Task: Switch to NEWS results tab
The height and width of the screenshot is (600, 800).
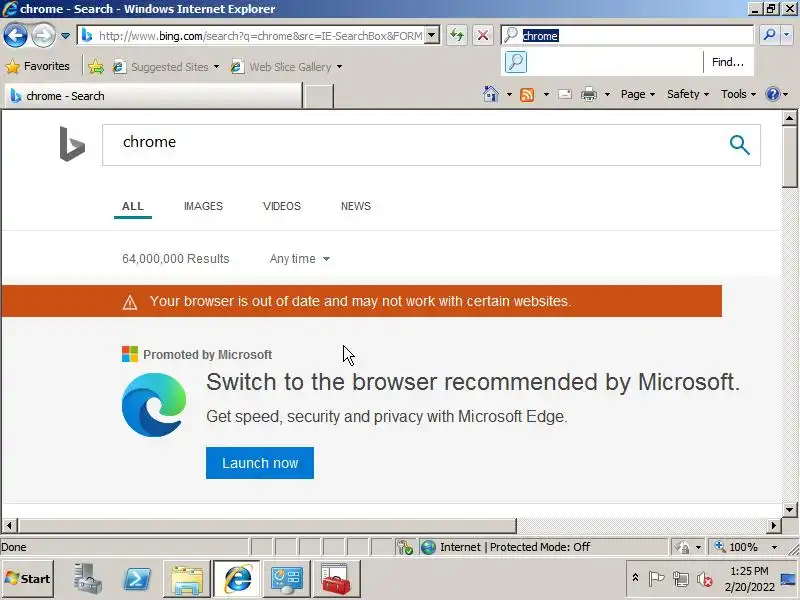Action: tap(356, 206)
